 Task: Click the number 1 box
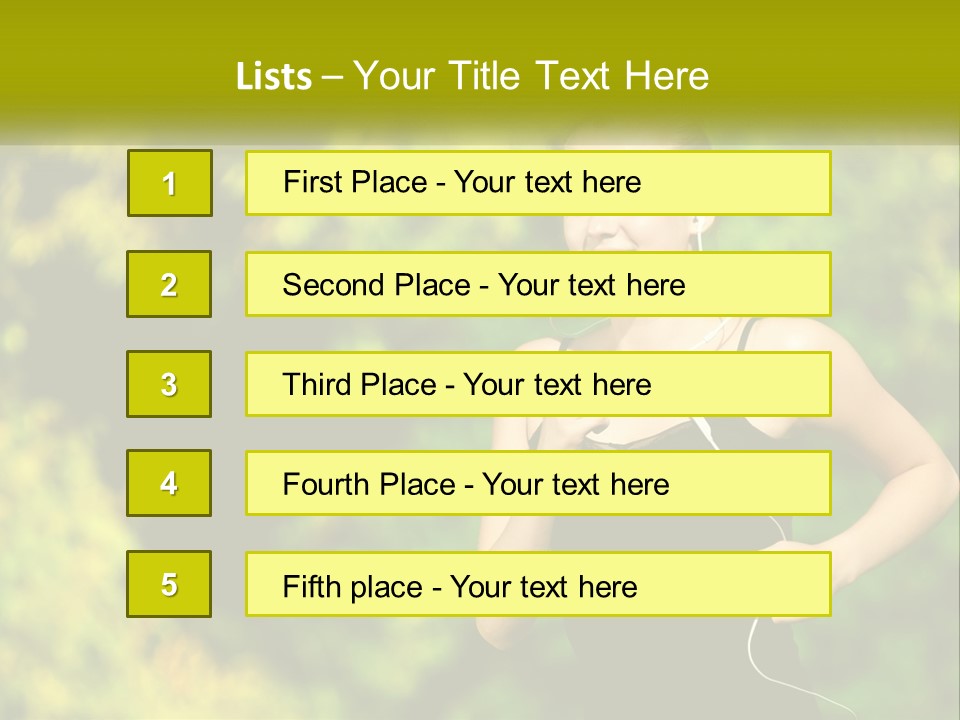[169, 183]
